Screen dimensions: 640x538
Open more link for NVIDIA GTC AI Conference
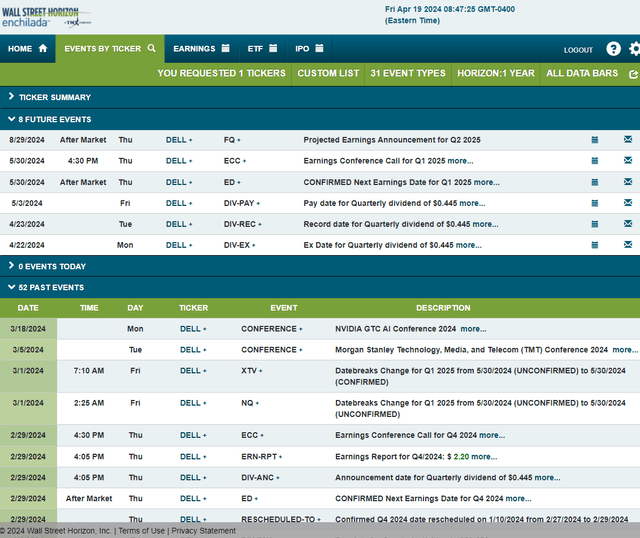473,329
